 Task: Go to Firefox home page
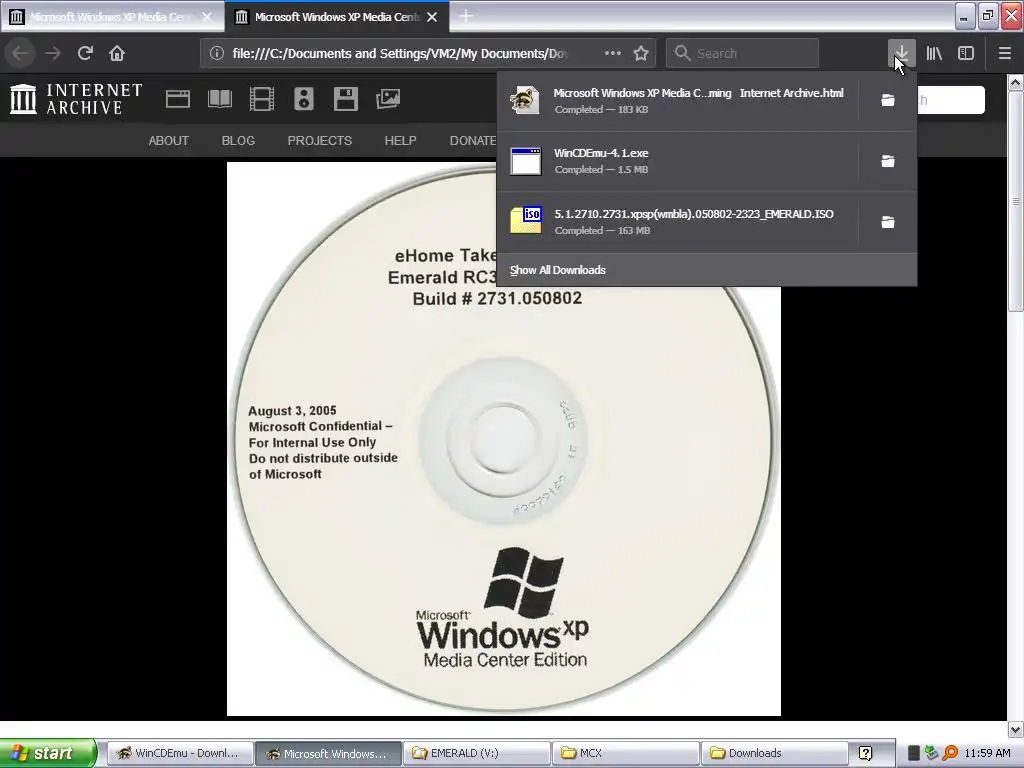(x=117, y=53)
